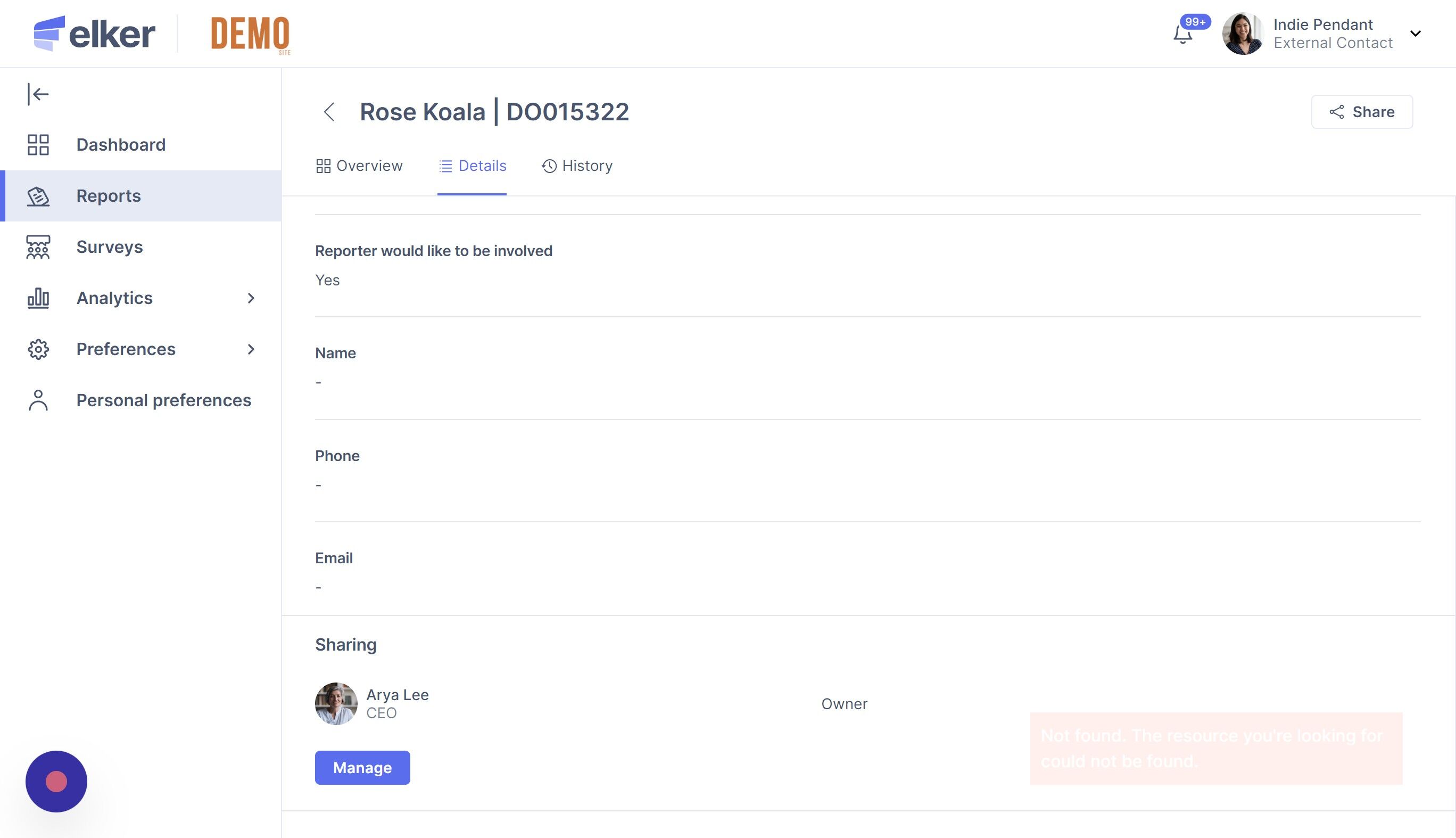Click the red record floating button
The height and width of the screenshot is (838, 1456).
click(56, 781)
